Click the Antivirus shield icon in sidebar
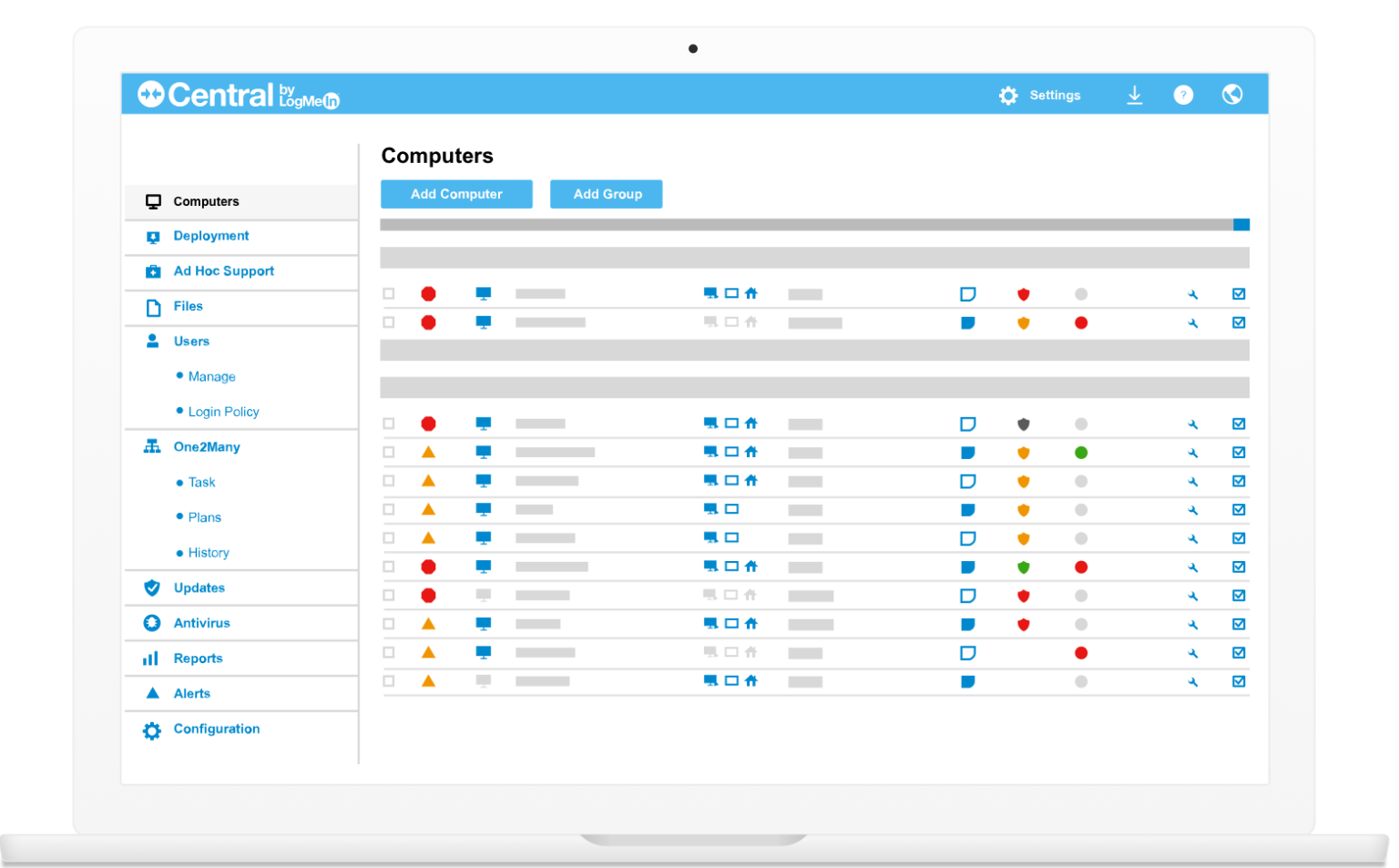This screenshot has height=868, width=1399. (151, 623)
